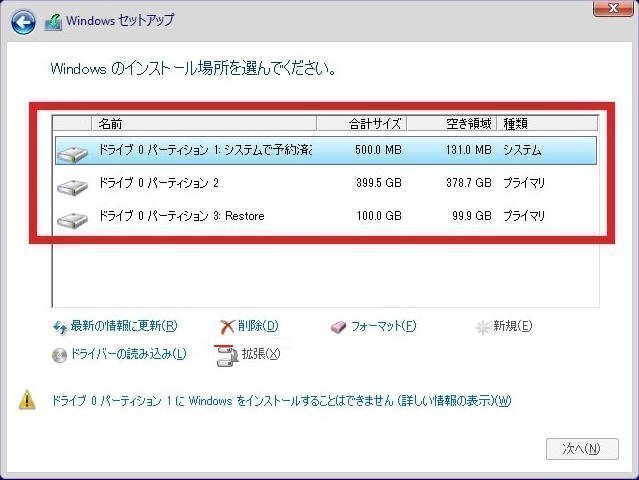639x480 pixels.
Task: Sort by 合計サイズ column header
Action: coord(362,123)
